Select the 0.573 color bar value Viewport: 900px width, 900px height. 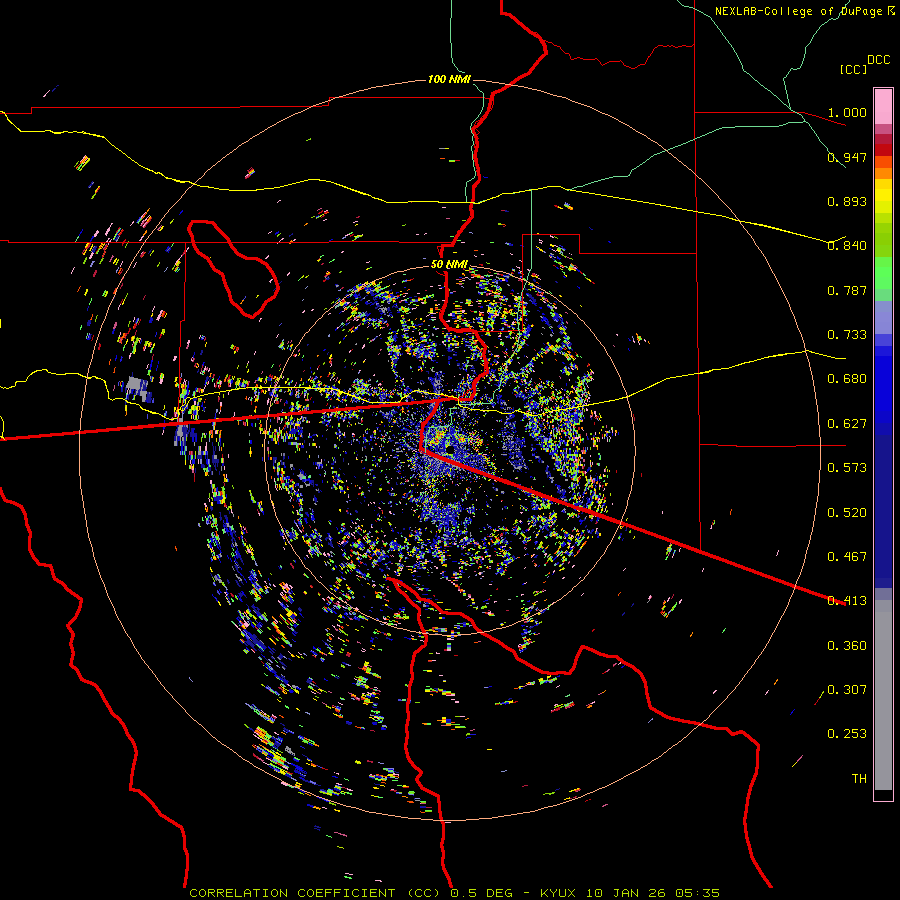coord(847,468)
